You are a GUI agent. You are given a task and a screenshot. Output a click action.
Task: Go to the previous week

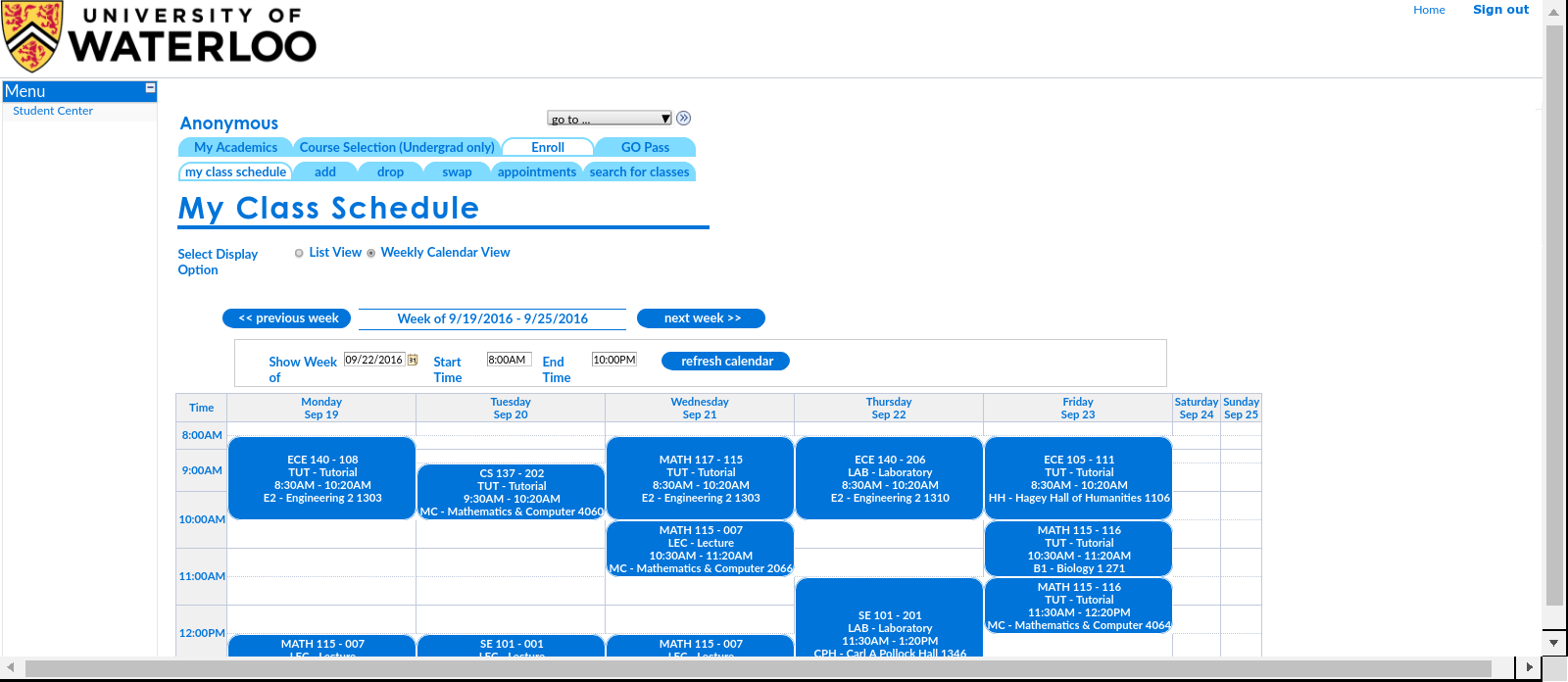pyautogui.click(x=288, y=318)
